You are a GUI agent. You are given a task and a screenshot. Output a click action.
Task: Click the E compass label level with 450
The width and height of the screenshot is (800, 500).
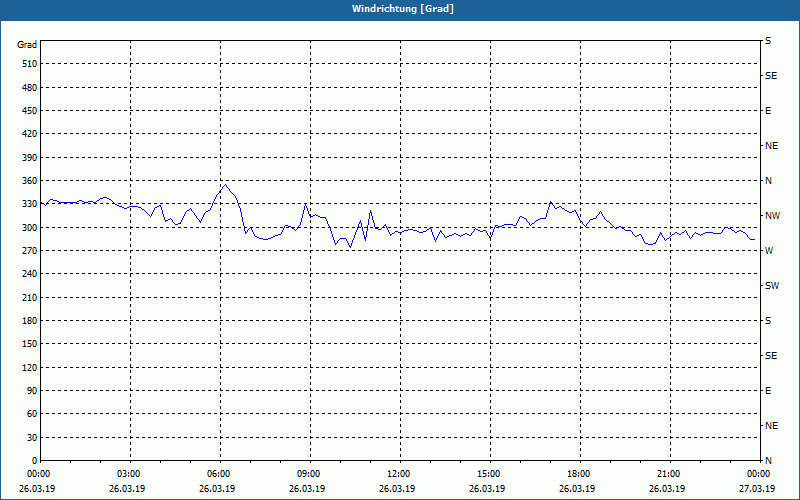768,111
